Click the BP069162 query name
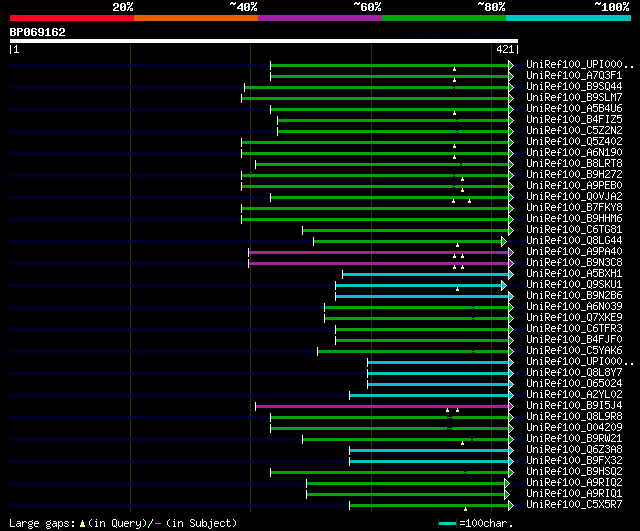The height and width of the screenshot is (531, 640). 38,32
